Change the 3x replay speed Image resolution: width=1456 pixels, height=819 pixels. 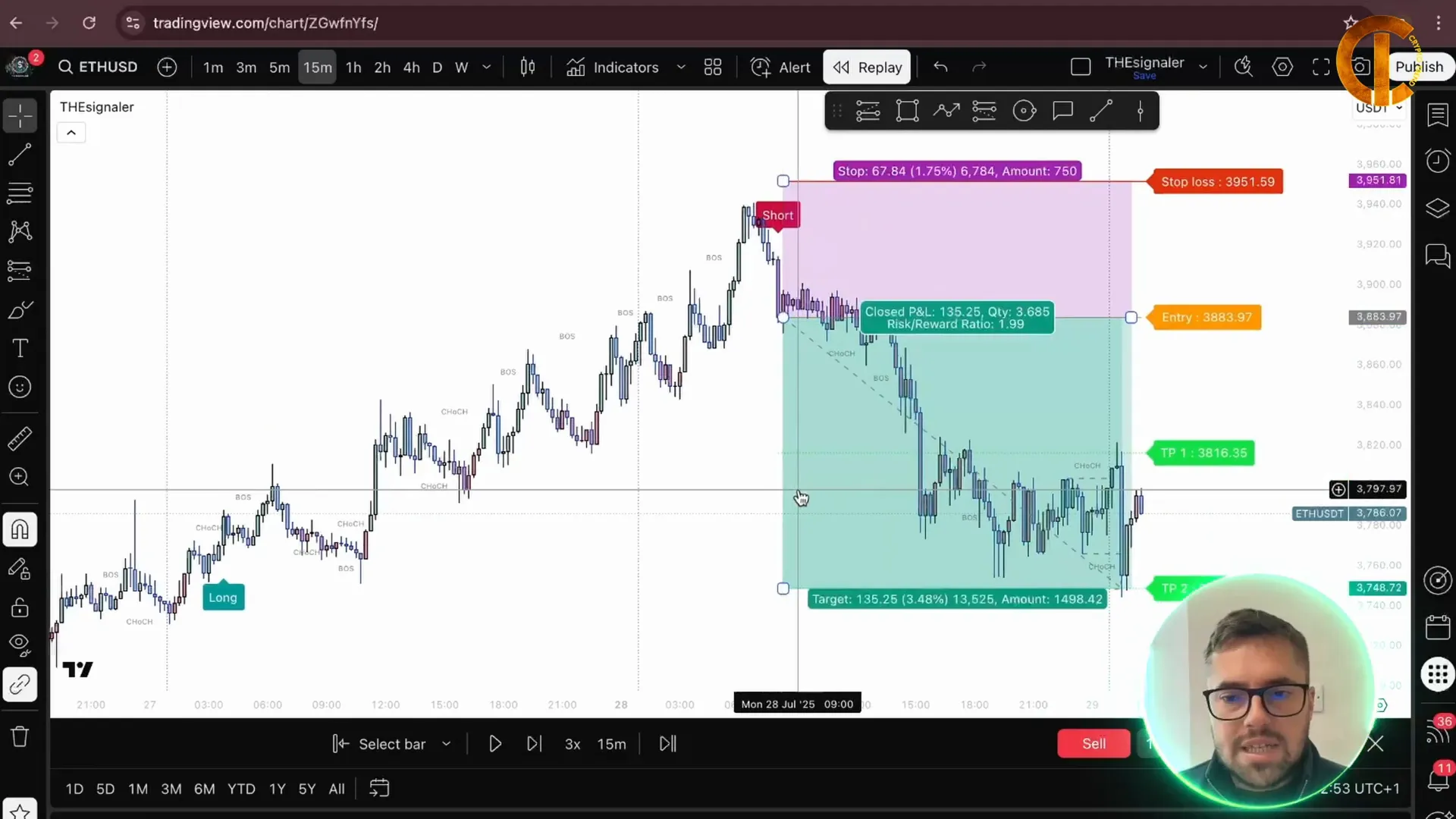[x=573, y=744]
